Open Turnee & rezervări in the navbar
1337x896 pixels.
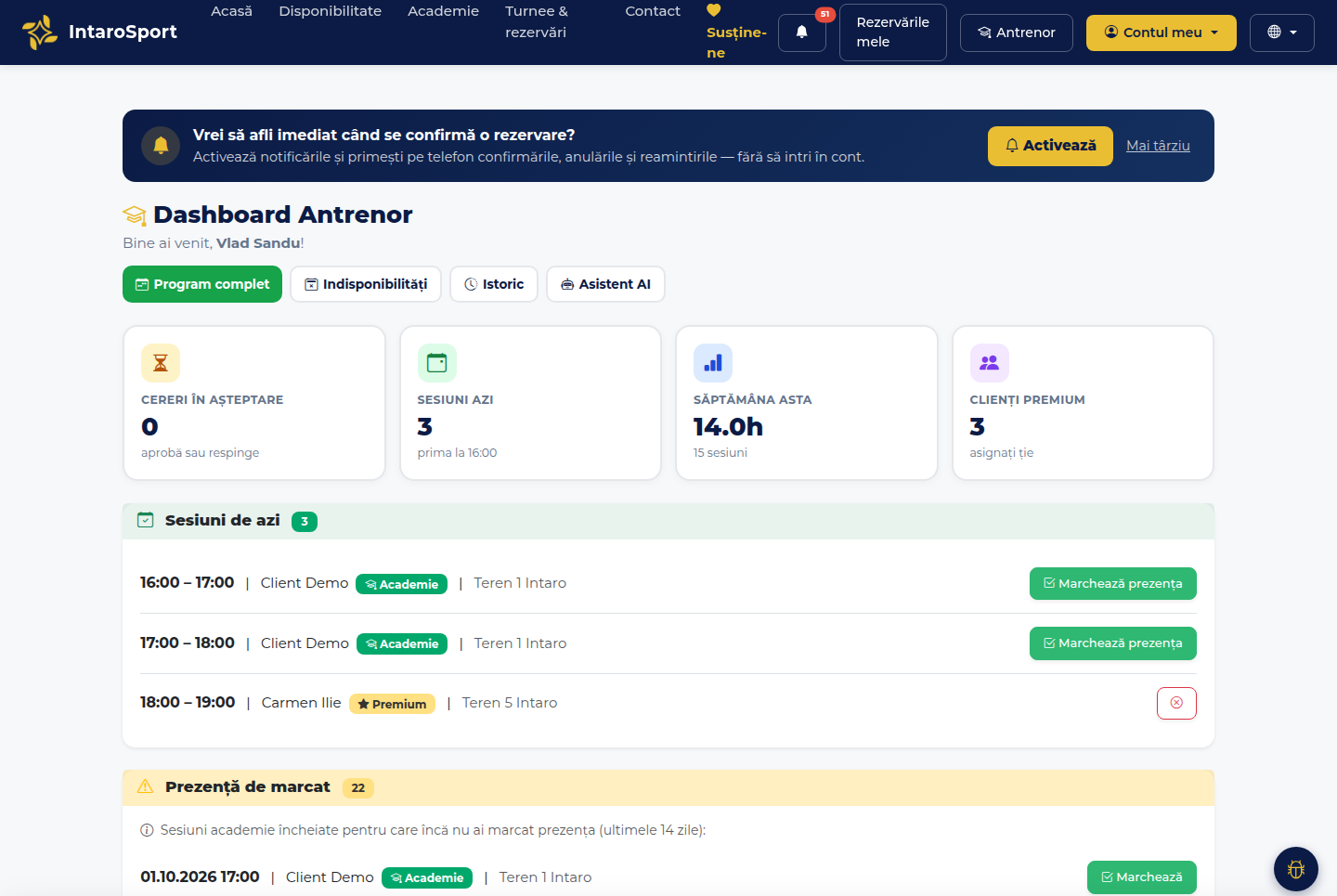tap(537, 21)
